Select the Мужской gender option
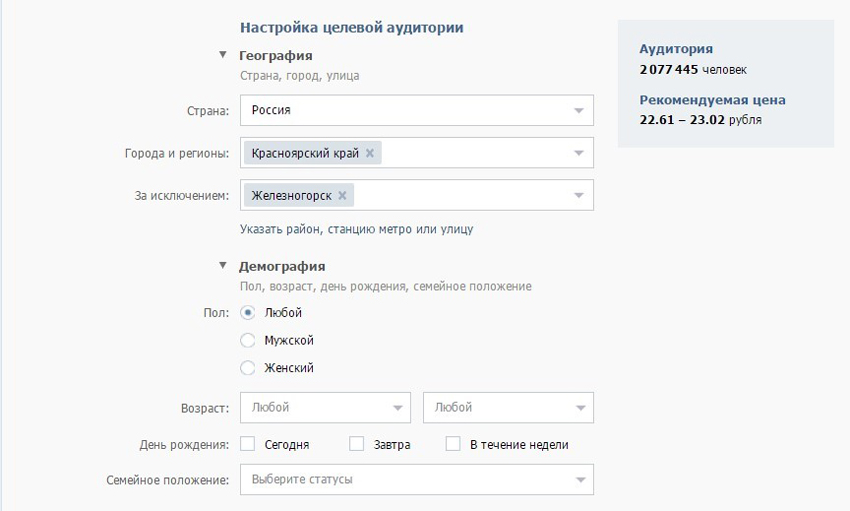 pos(248,340)
